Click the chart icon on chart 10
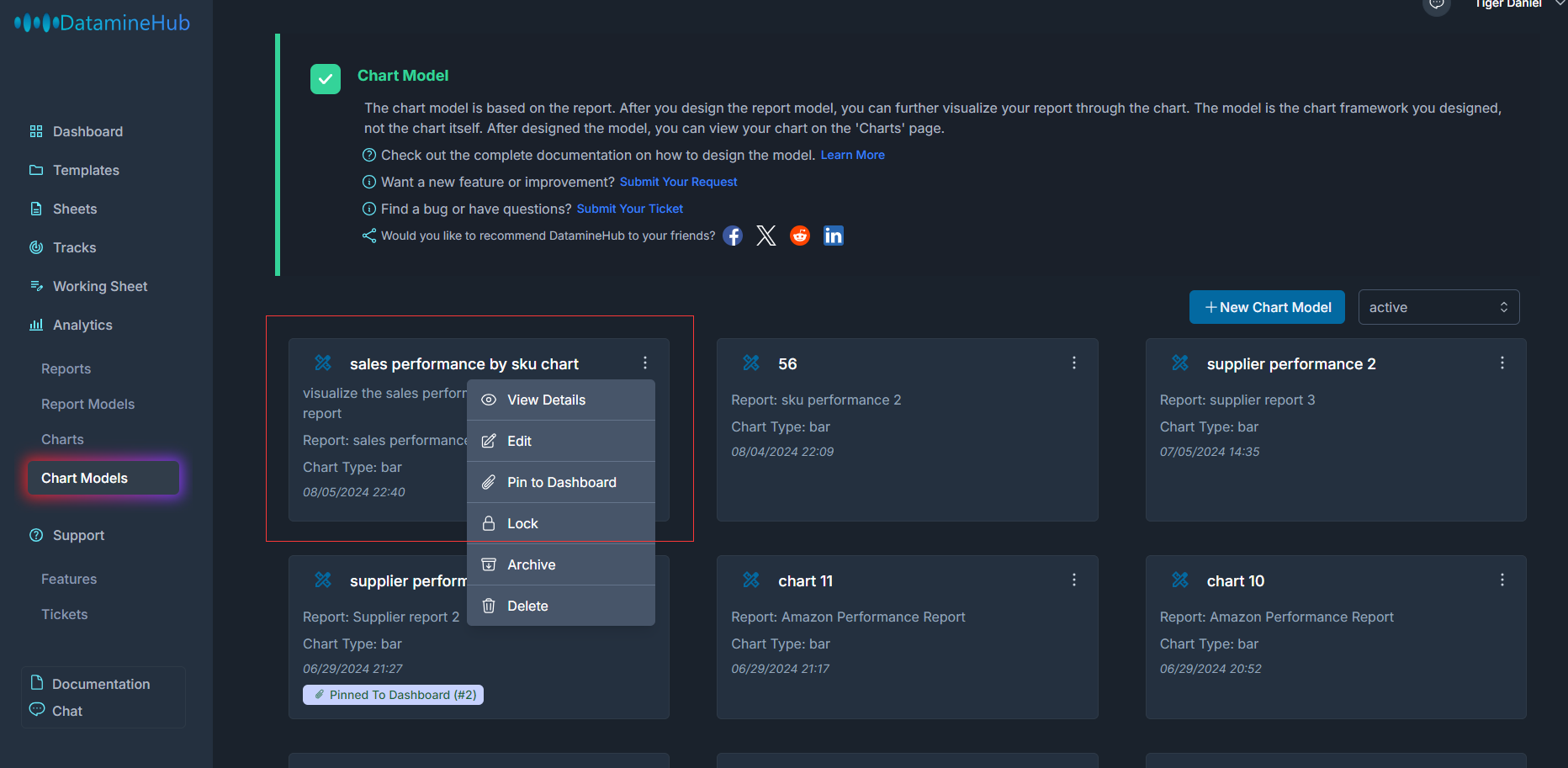Image resolution: width=1568 pixels, height=768 pixels. click(1180, 580)
